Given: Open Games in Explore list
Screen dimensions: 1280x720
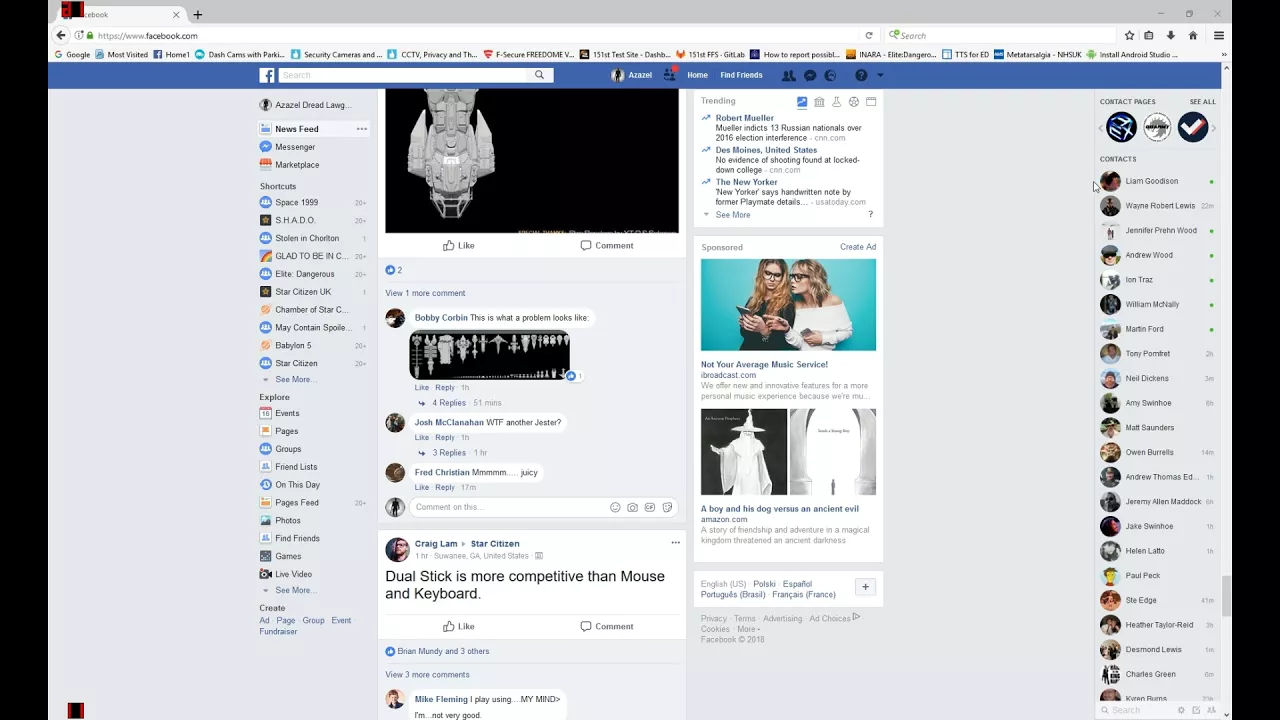Looking at the screenshot, I should tap(288, 556).
